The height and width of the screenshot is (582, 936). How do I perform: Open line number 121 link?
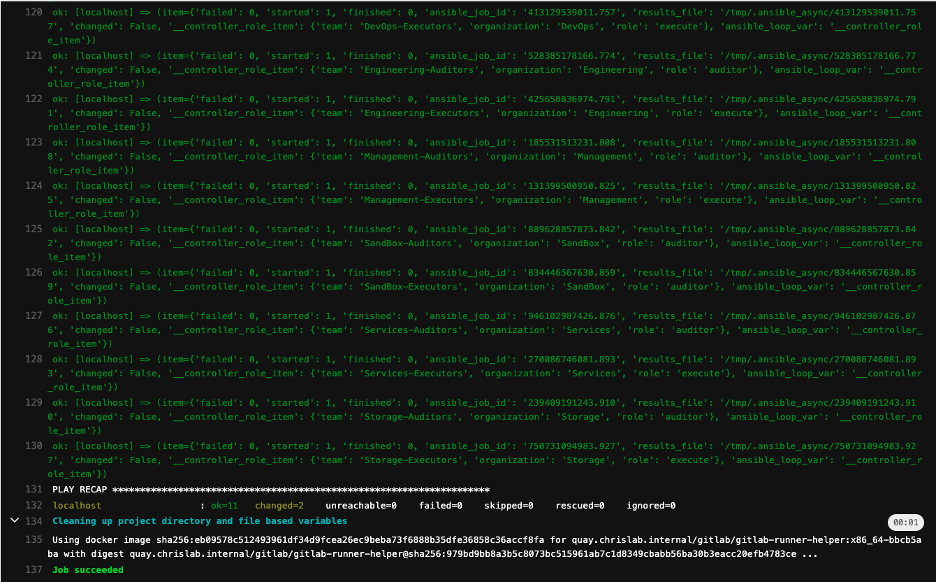tap(33, 56)
